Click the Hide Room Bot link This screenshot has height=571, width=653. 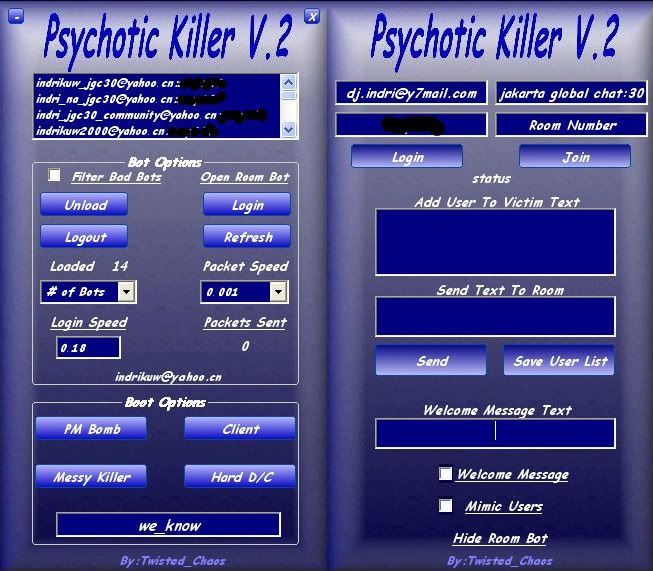[x=500, y=538]
